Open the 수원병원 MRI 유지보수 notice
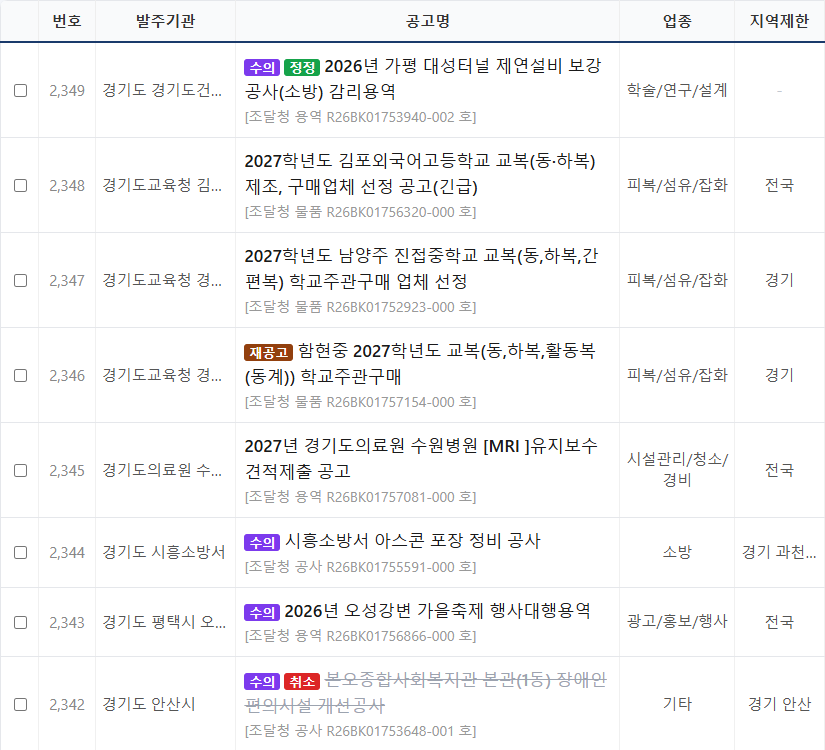825x750 pixels. pos(421,458)
